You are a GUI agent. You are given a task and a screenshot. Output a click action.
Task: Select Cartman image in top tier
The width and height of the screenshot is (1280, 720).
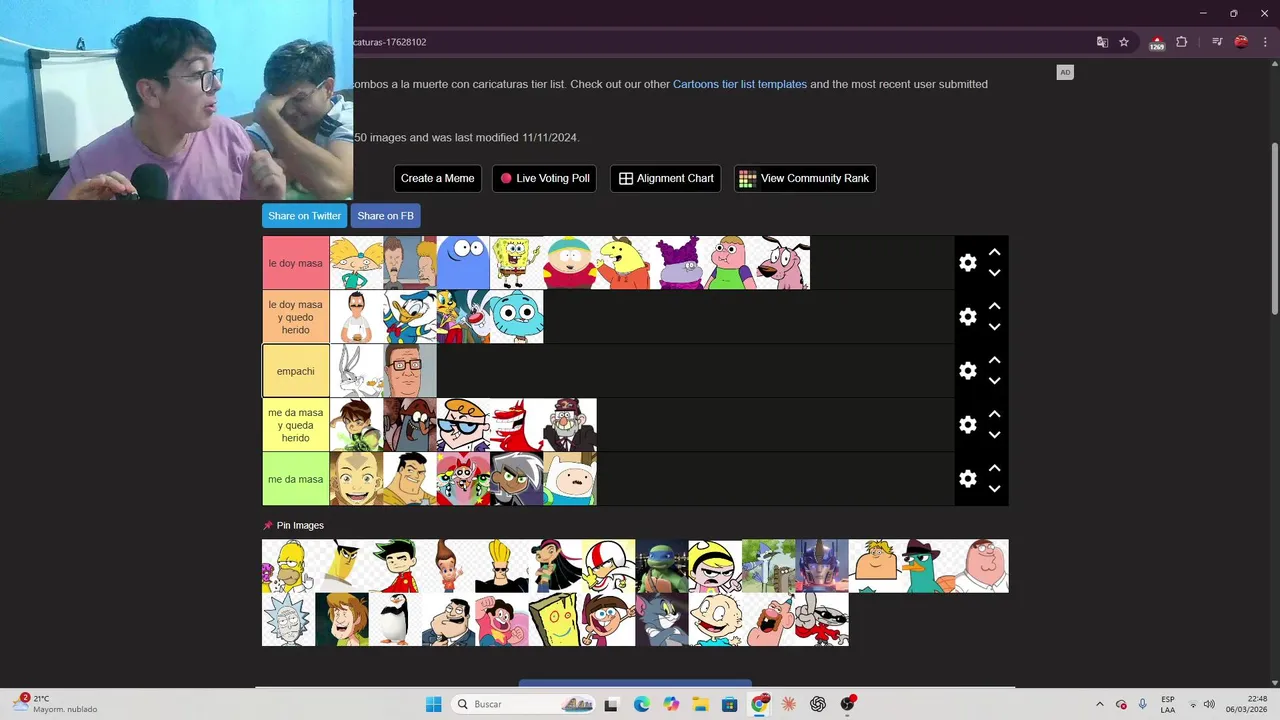click(570, 263)
